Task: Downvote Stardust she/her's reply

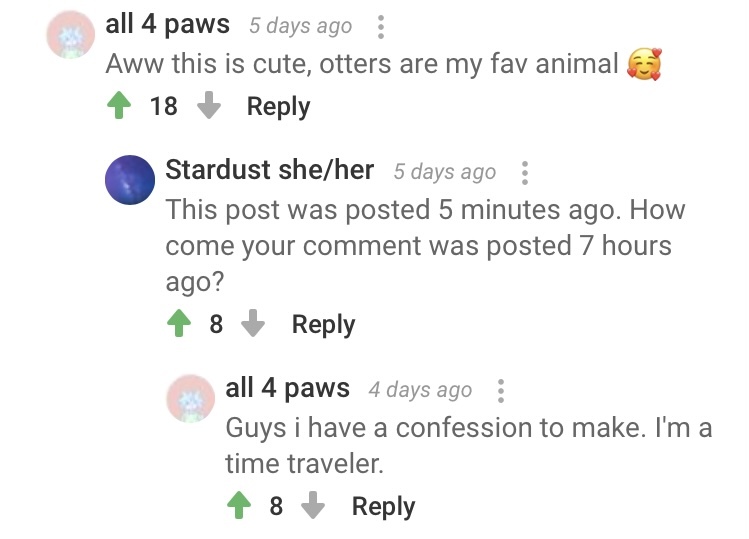Action: pyautogui.click(x=254, y=324)
